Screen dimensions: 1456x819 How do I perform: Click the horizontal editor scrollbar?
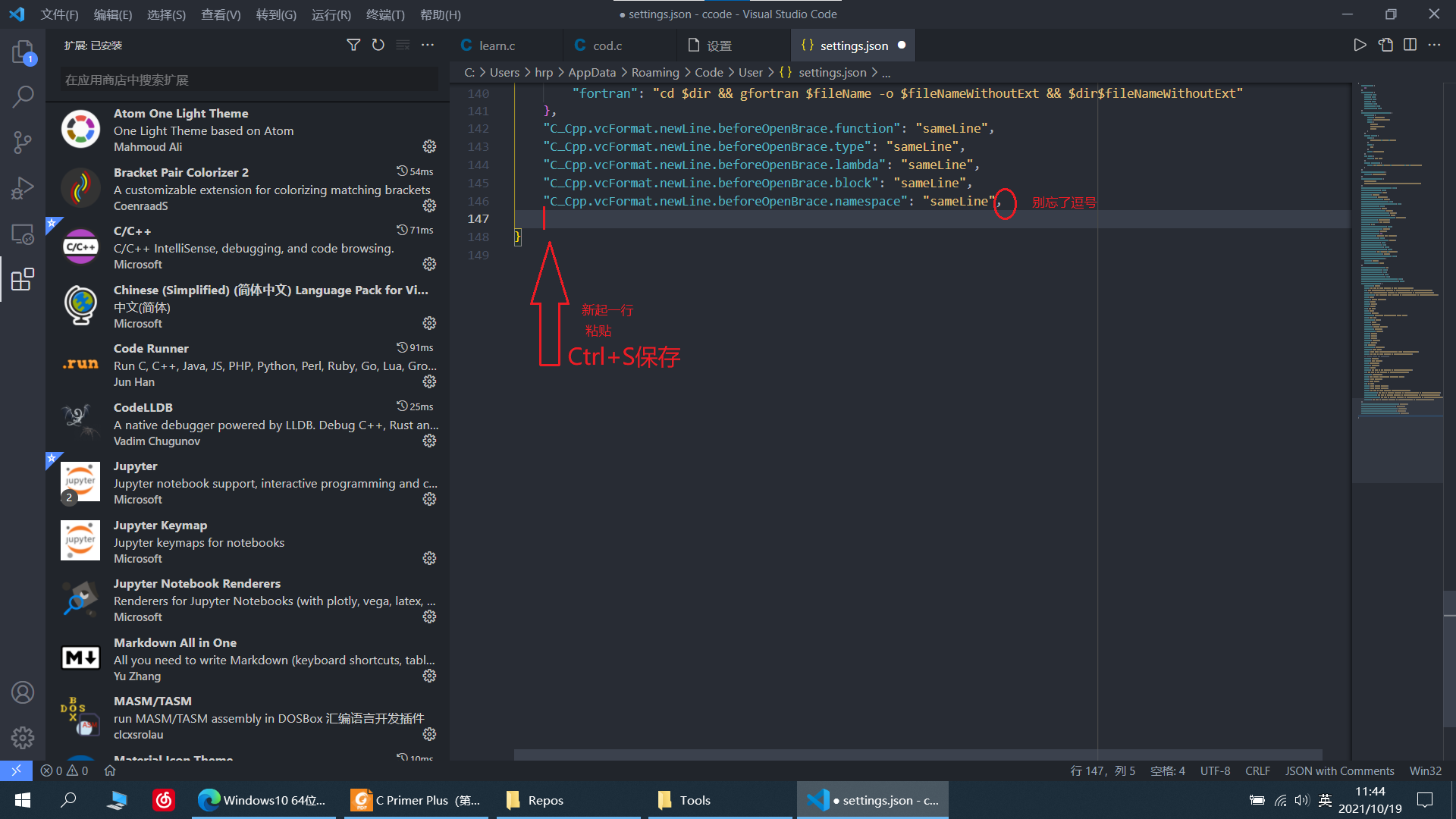[x=918, y=755]
